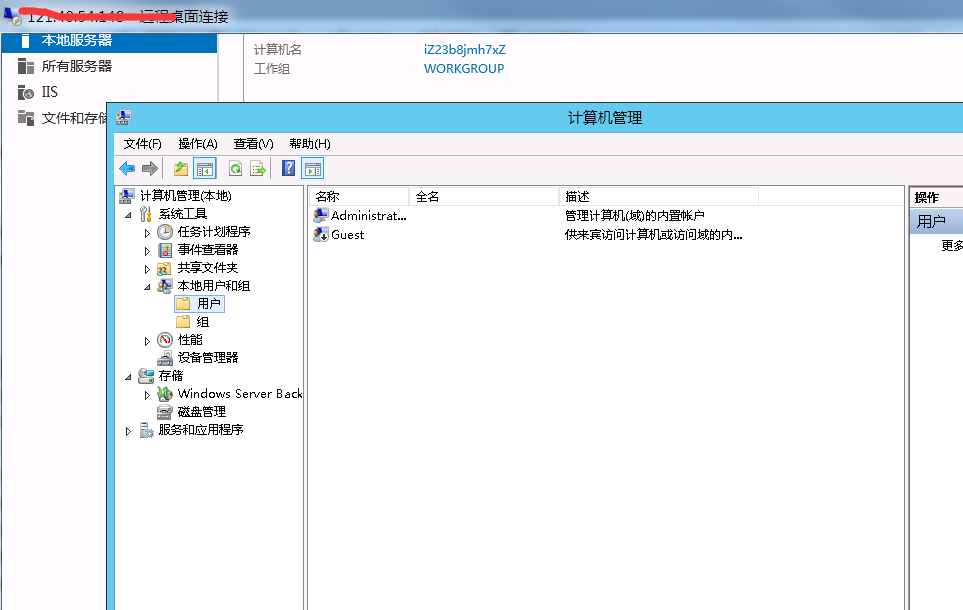Open the 查看(V) menu
The image size is (963, 610).
[253, 144]
